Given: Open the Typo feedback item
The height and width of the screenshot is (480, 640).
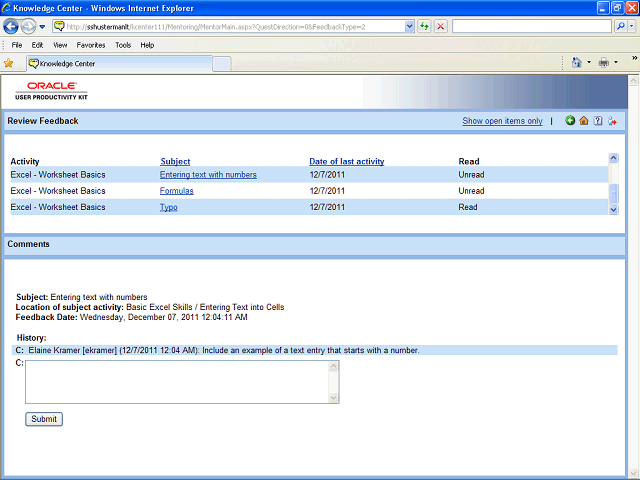Looking at the screenshot, I should coord(169,207).
